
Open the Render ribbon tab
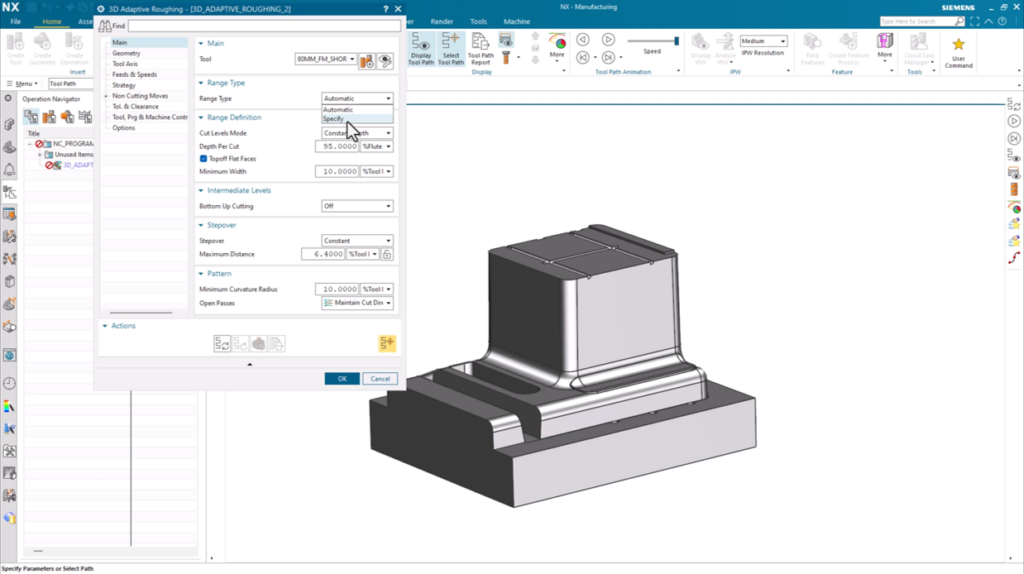point(441,21)
